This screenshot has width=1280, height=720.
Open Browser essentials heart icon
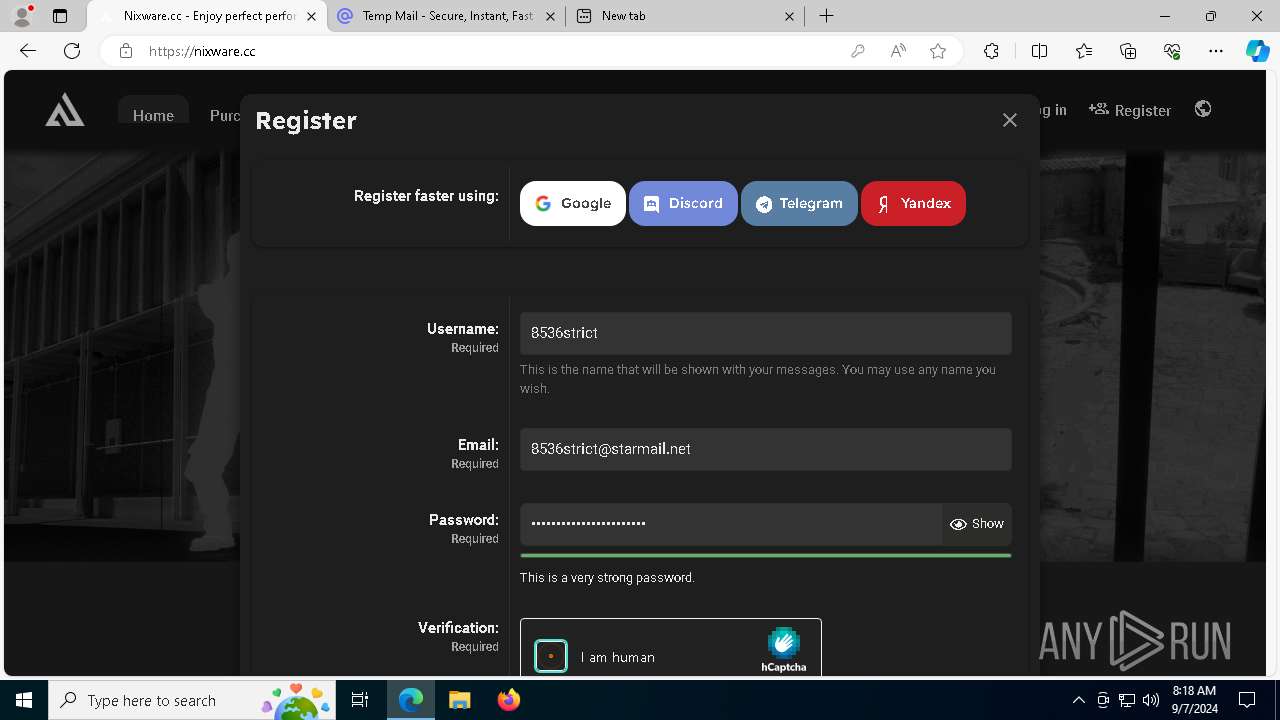tap(1172, 51)
